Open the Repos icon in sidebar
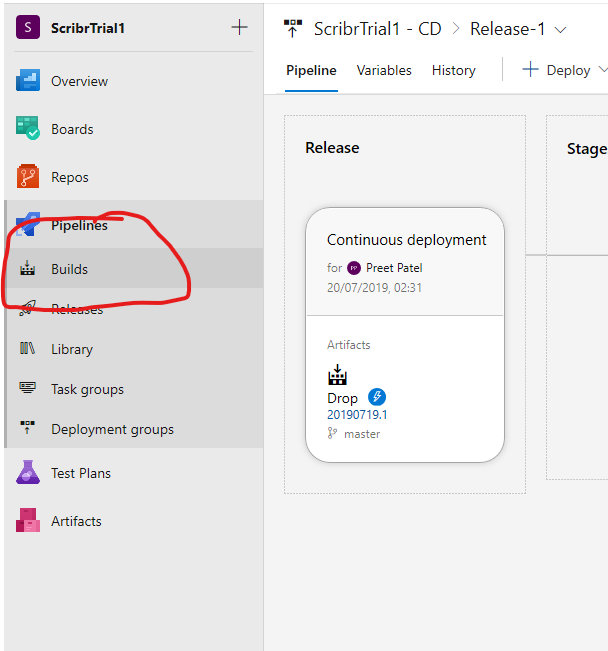Screen dimensions: 608x651 coord(28,176)
